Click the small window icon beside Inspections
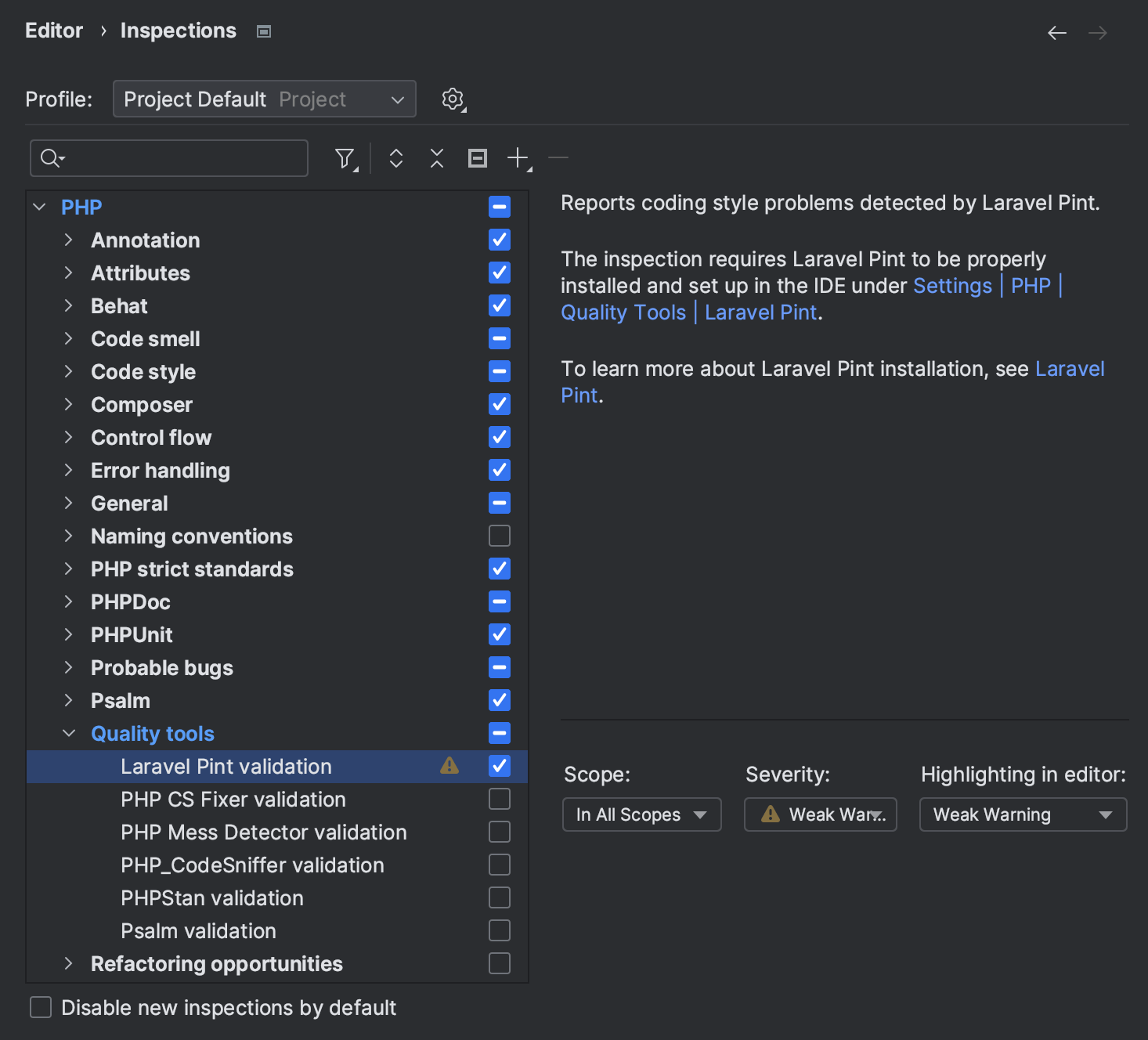This screenshot has height=1040, width=1148. click(x=264, y=31)
